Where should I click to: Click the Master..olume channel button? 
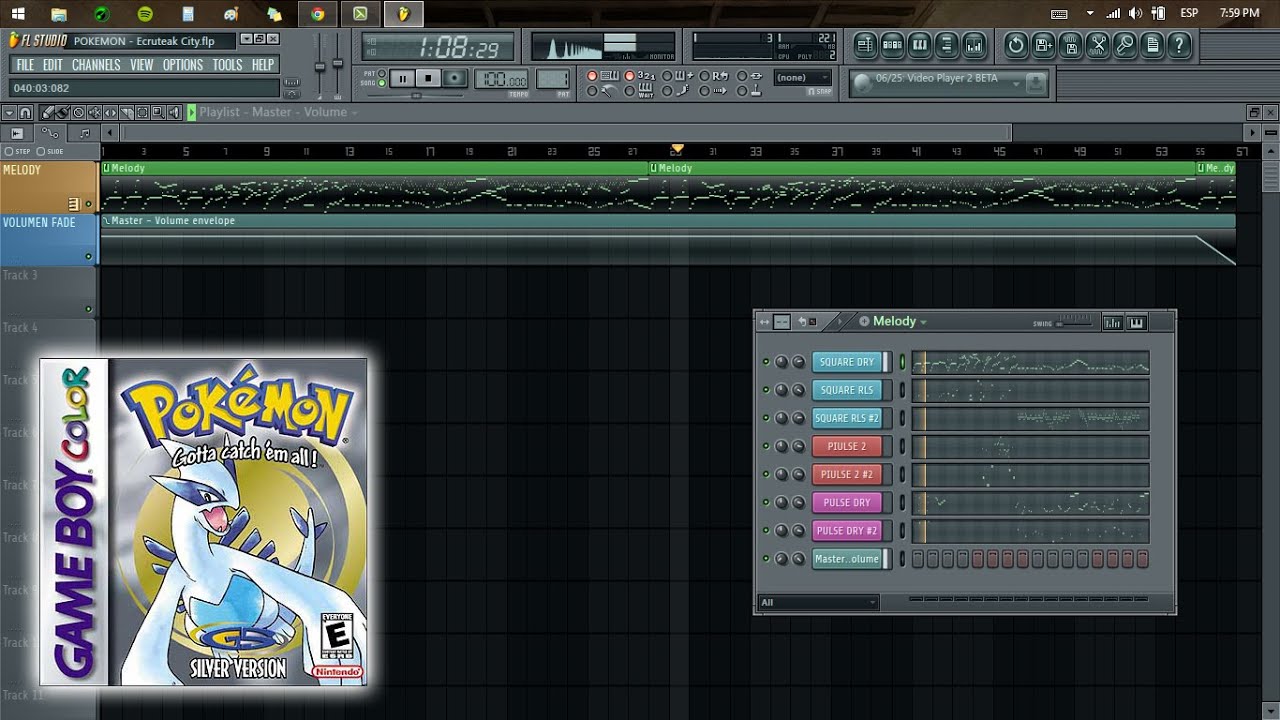(x=847, y=559)
